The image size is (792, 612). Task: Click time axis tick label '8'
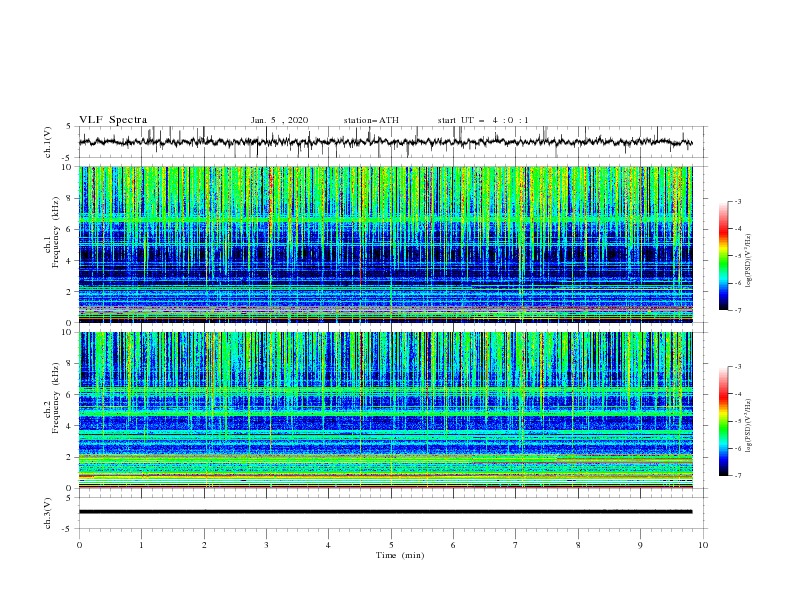point(578,545)
